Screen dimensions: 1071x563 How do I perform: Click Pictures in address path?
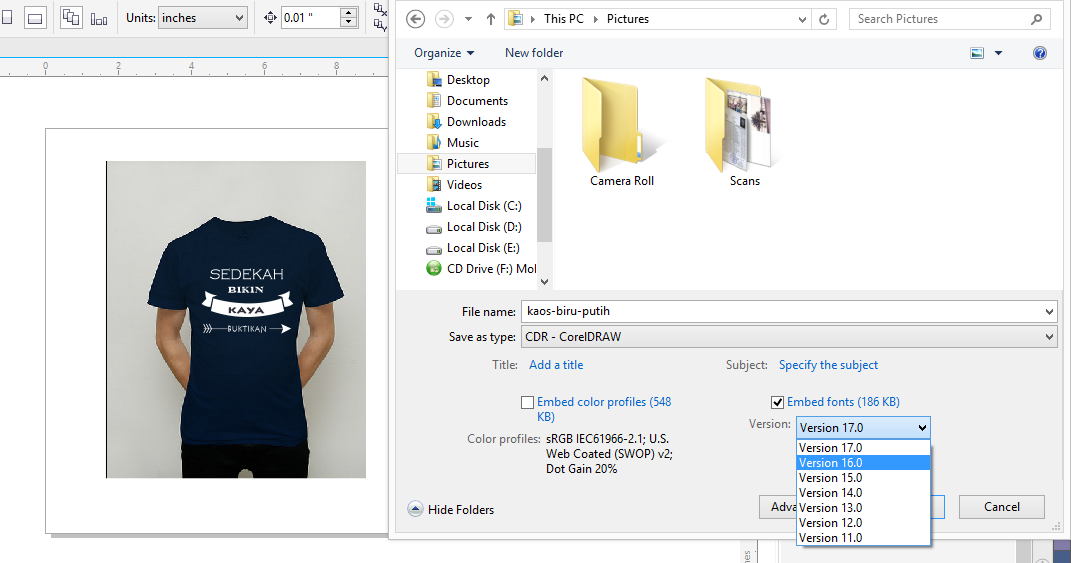pyautogui.click(x=628, y=19)
